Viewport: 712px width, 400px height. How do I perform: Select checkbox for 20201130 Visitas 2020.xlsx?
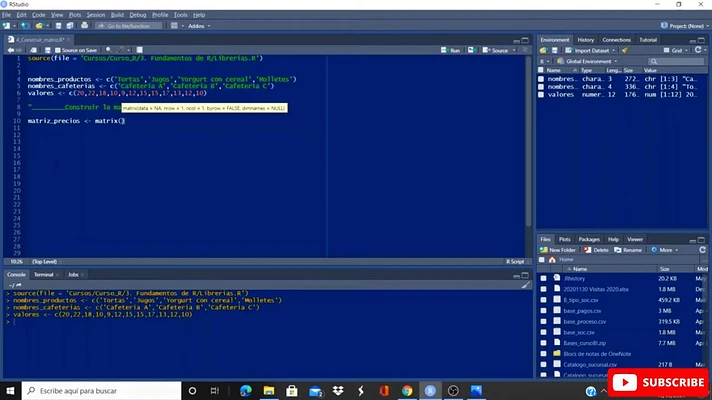544,289
